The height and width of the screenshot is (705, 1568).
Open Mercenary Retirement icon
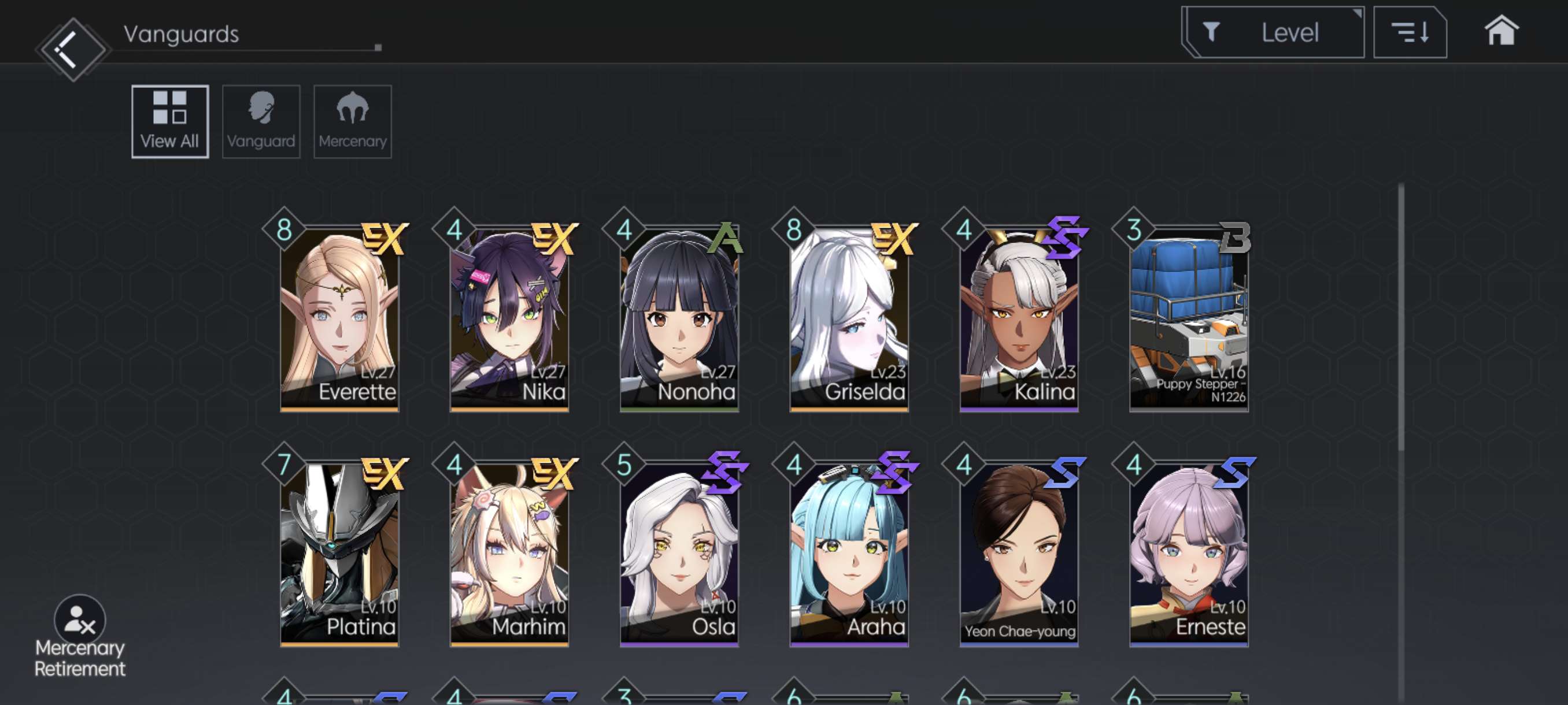pyautogui.click(x=80, y=636)
